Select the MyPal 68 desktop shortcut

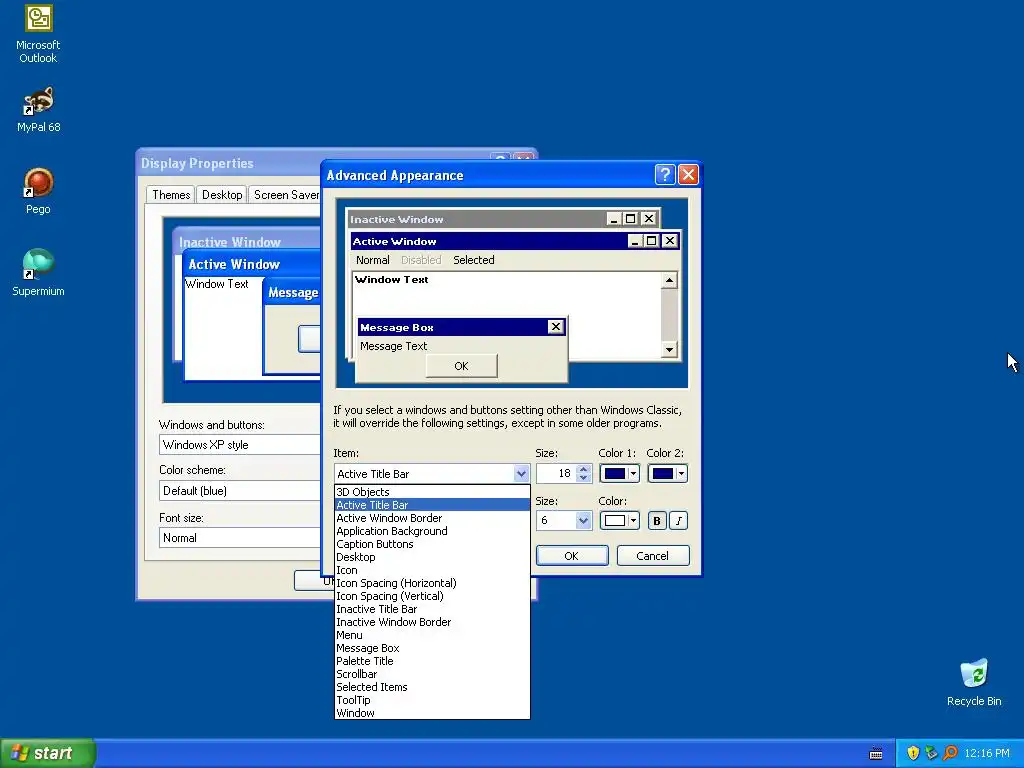(38, 110)
